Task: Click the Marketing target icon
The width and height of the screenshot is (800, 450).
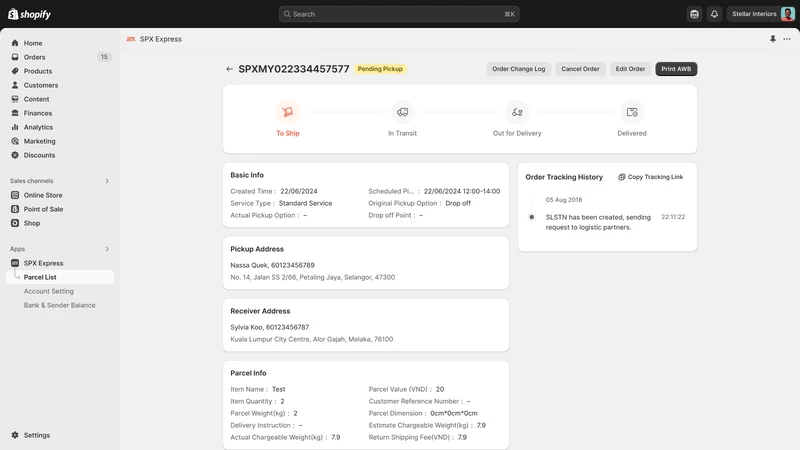Action: point(15,141)
